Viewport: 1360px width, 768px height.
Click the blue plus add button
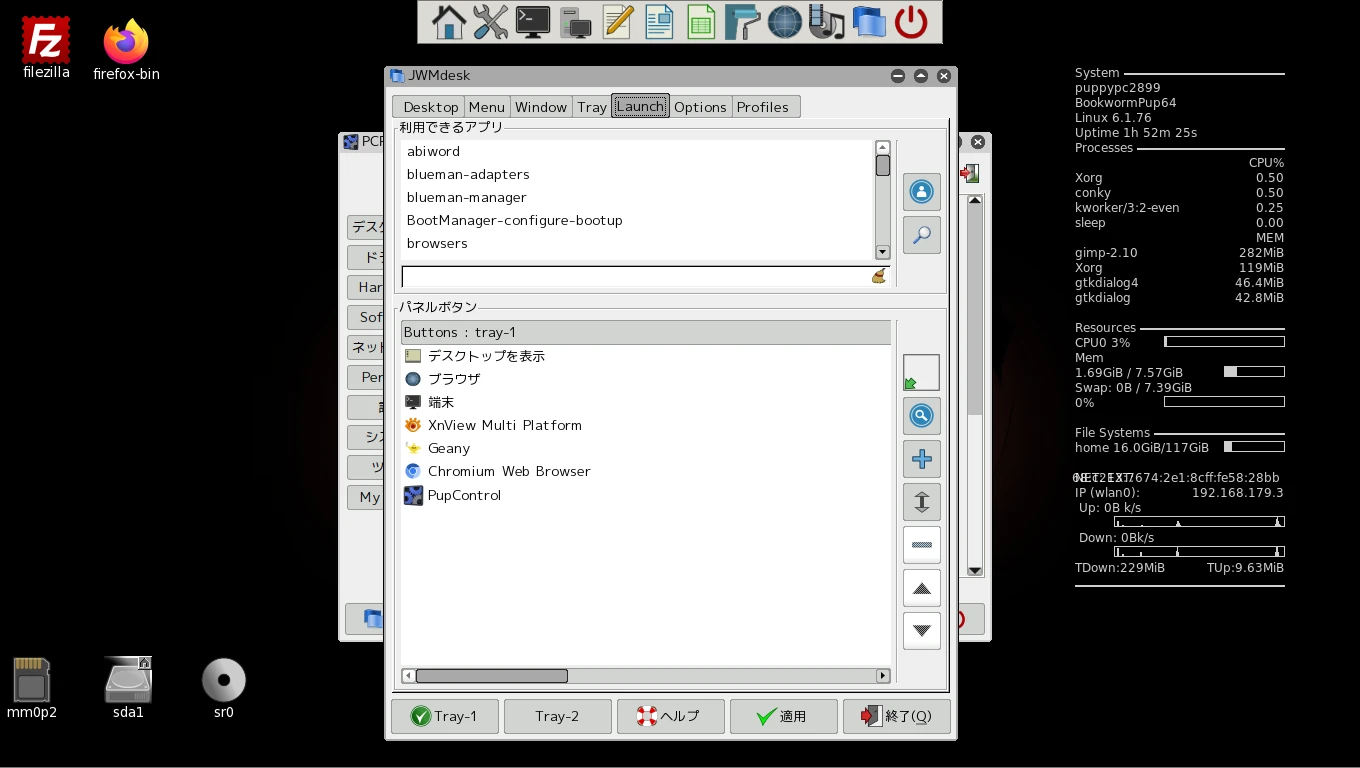(921, 459)
